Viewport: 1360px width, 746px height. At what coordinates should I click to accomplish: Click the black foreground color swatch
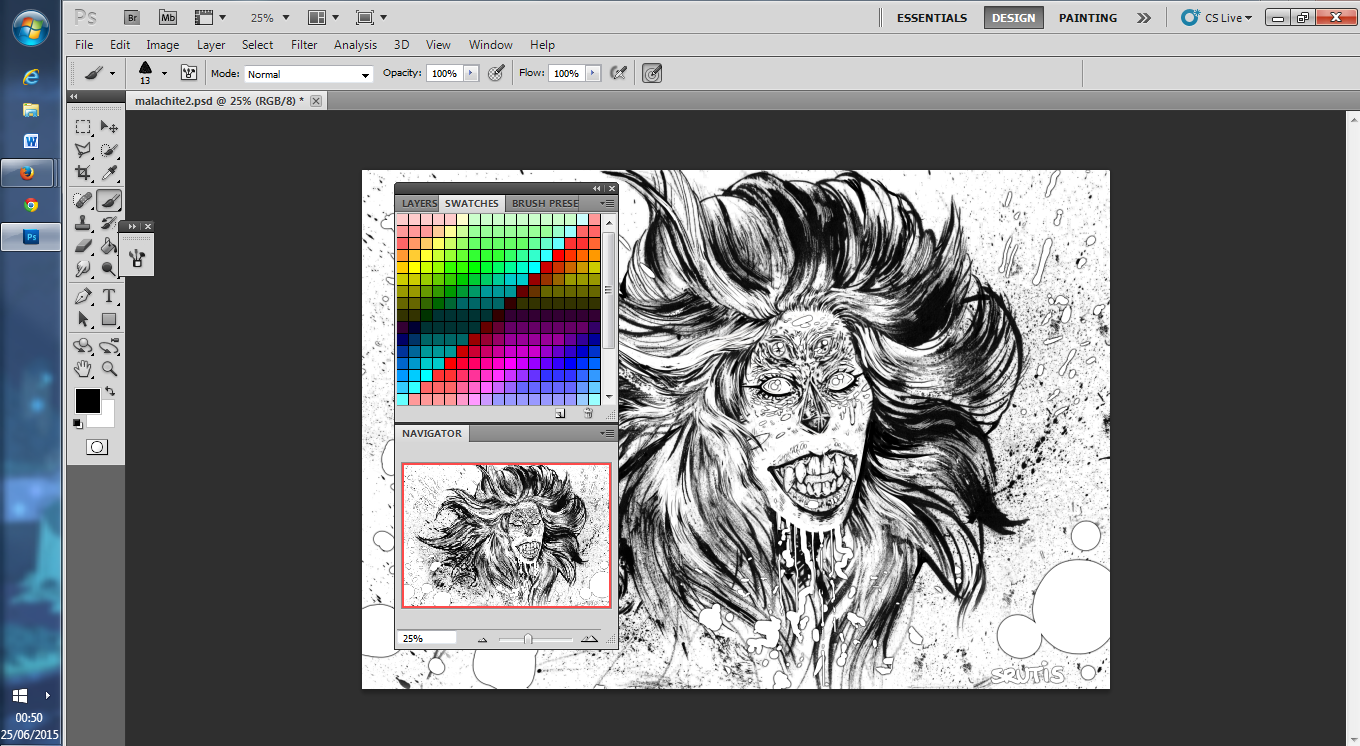87,401
